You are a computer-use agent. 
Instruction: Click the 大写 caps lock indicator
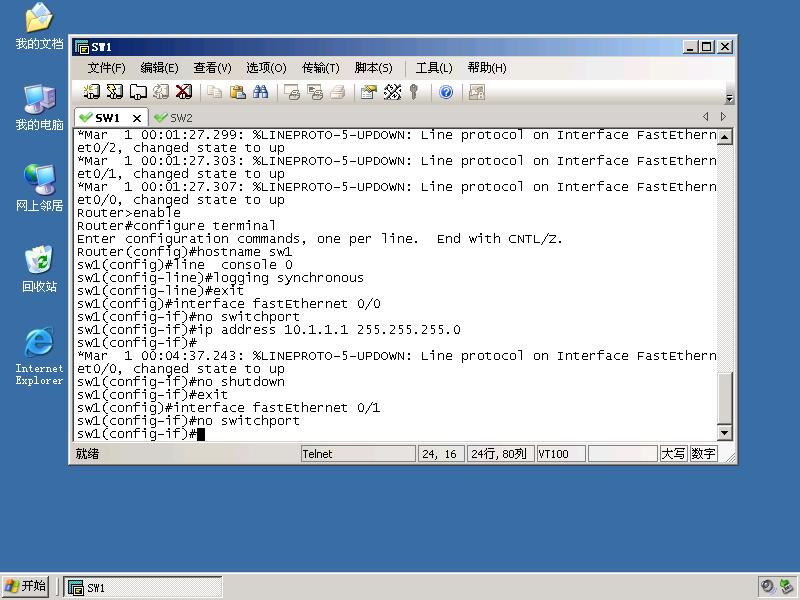click(x=673, y=454)
